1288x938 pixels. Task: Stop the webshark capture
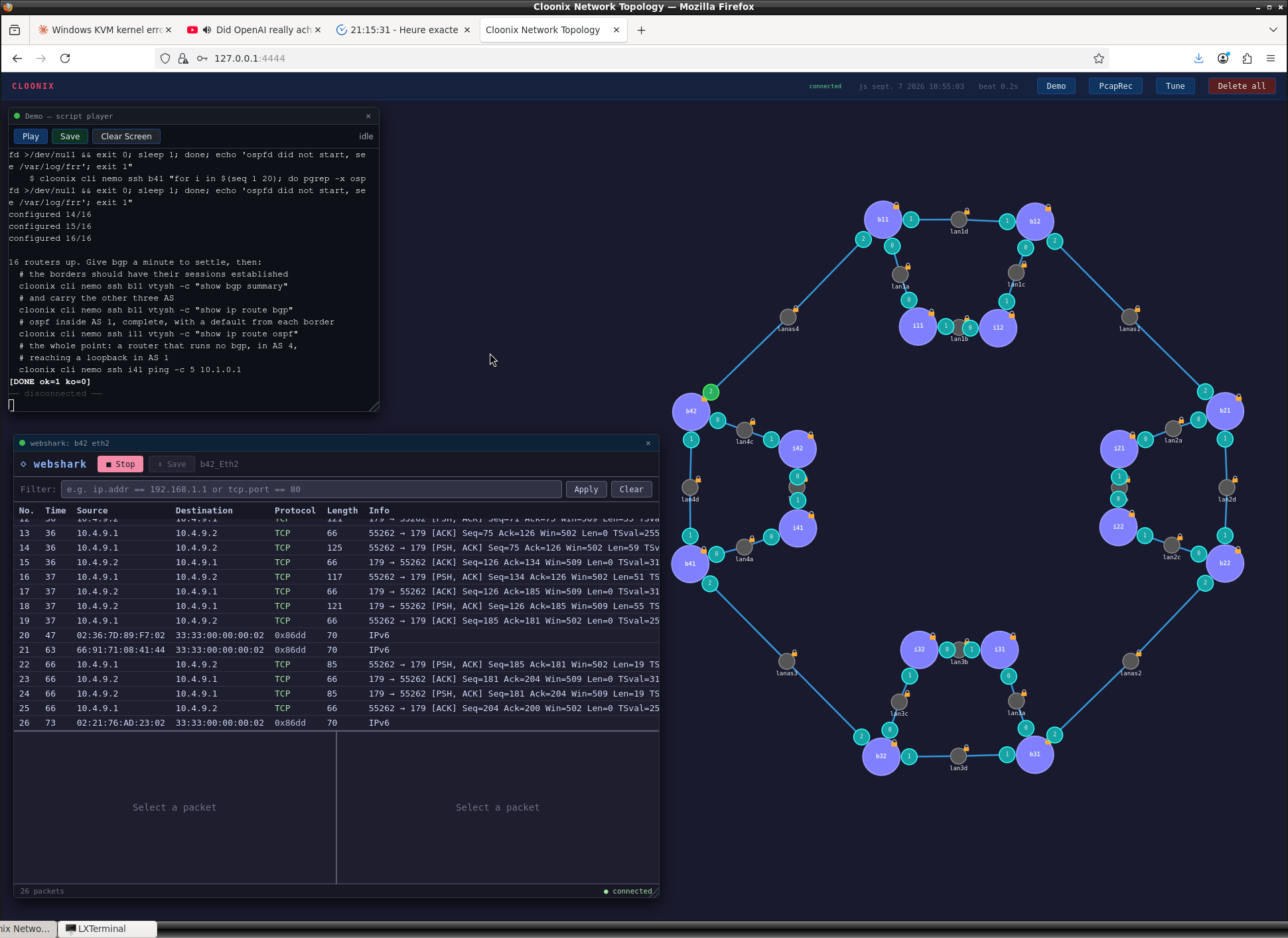120,464
